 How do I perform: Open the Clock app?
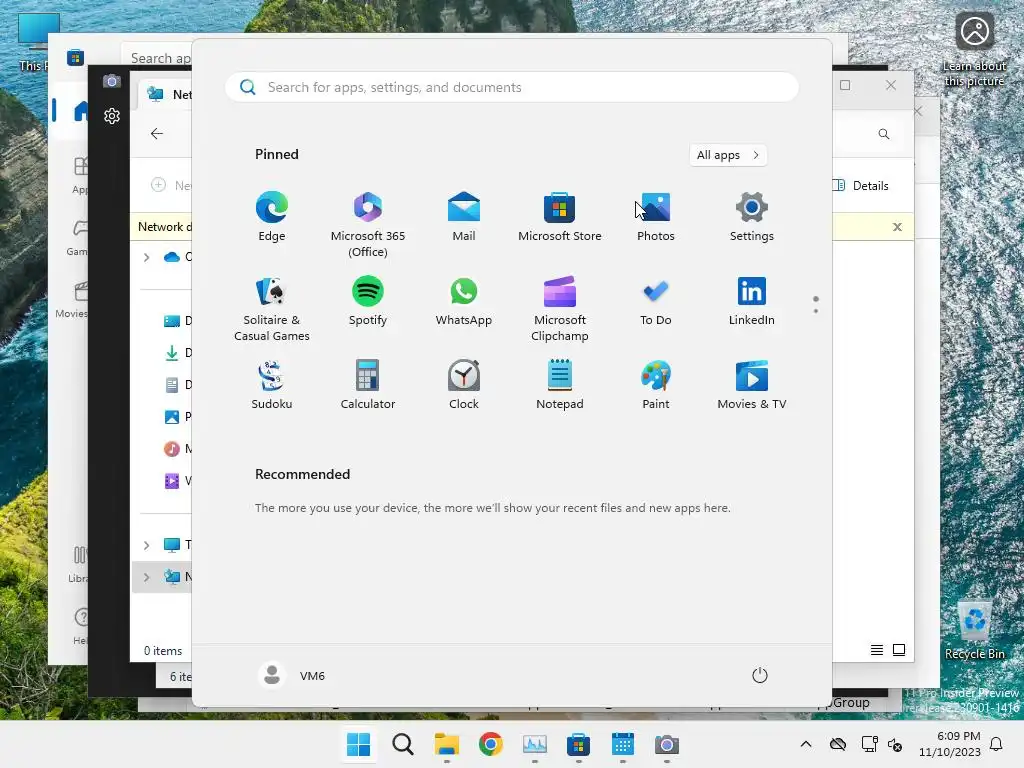(464, 385)
